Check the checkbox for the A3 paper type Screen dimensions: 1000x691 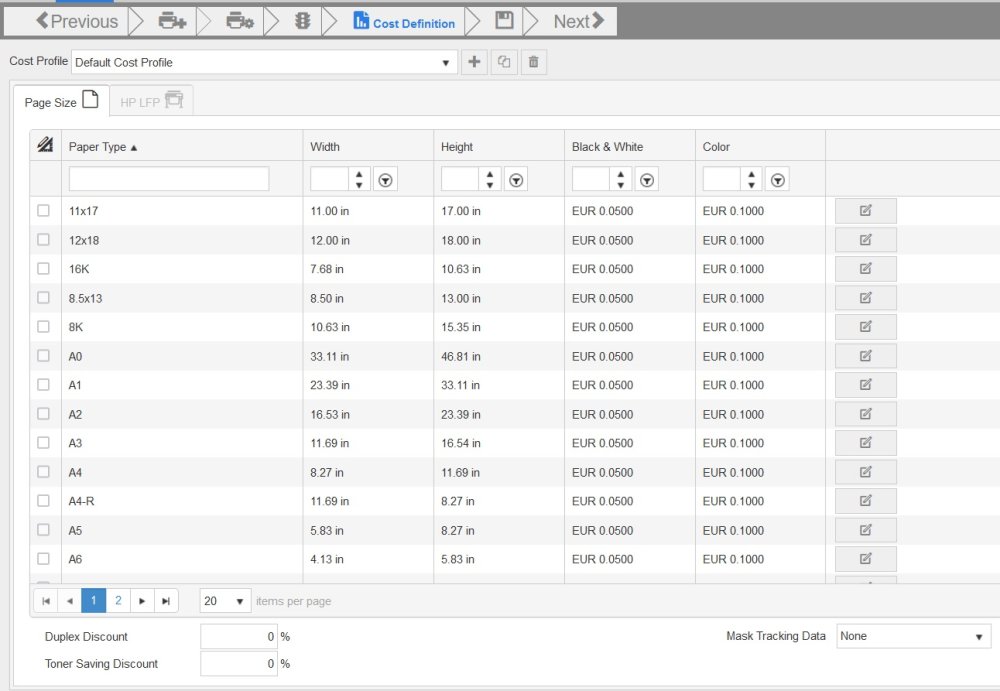coord(42,442)
